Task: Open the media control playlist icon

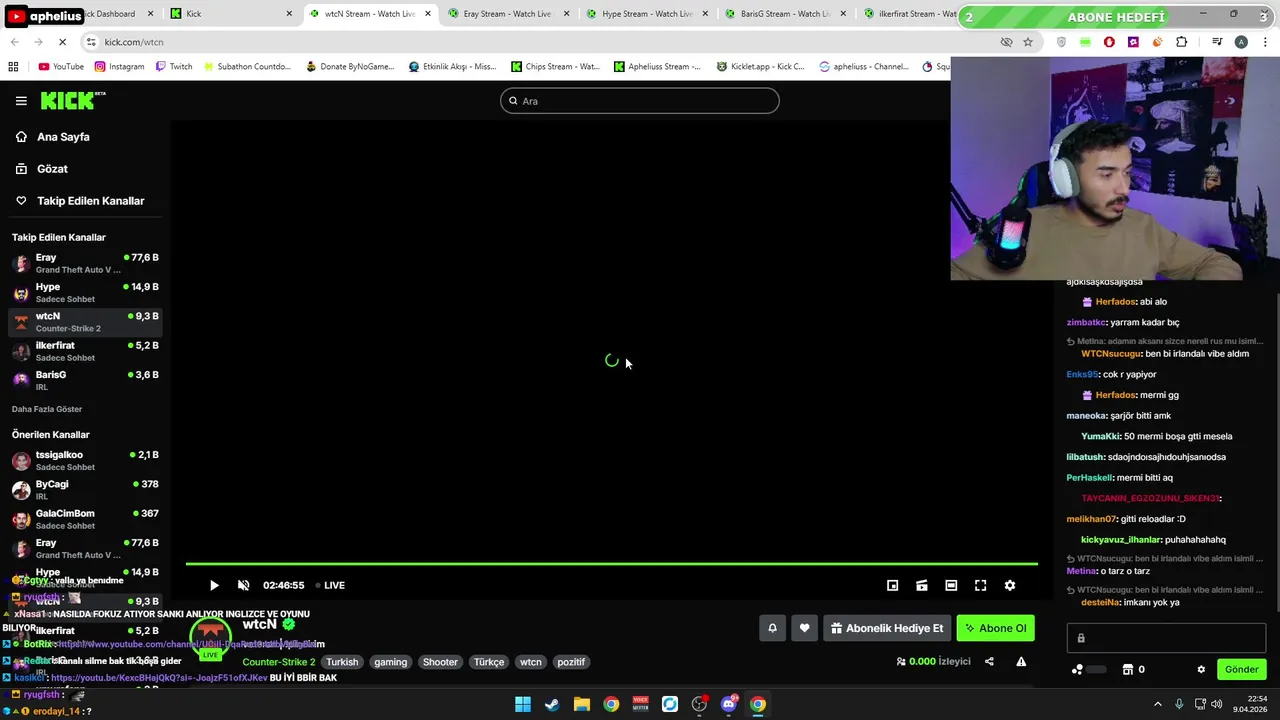Action: pyautogui.click(x=1217, y=42)
